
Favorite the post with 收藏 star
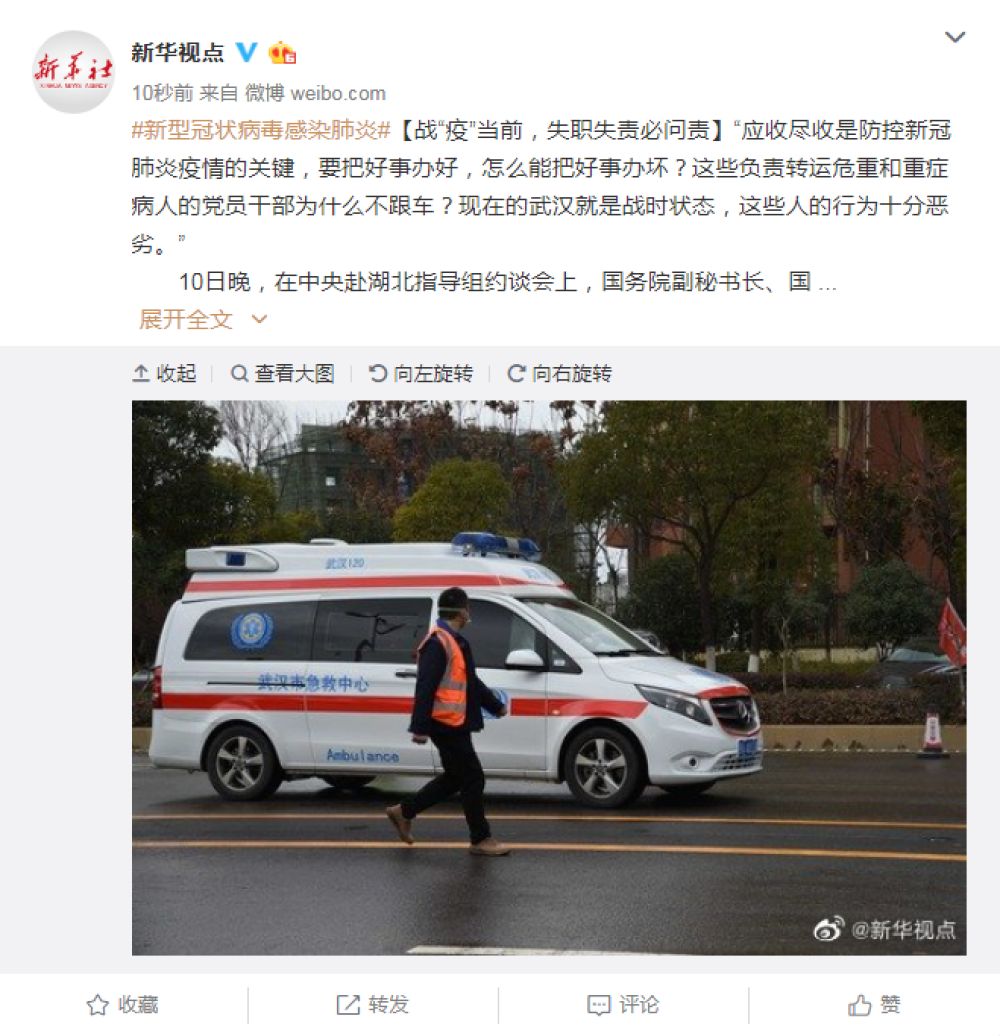click(123, 1005)
